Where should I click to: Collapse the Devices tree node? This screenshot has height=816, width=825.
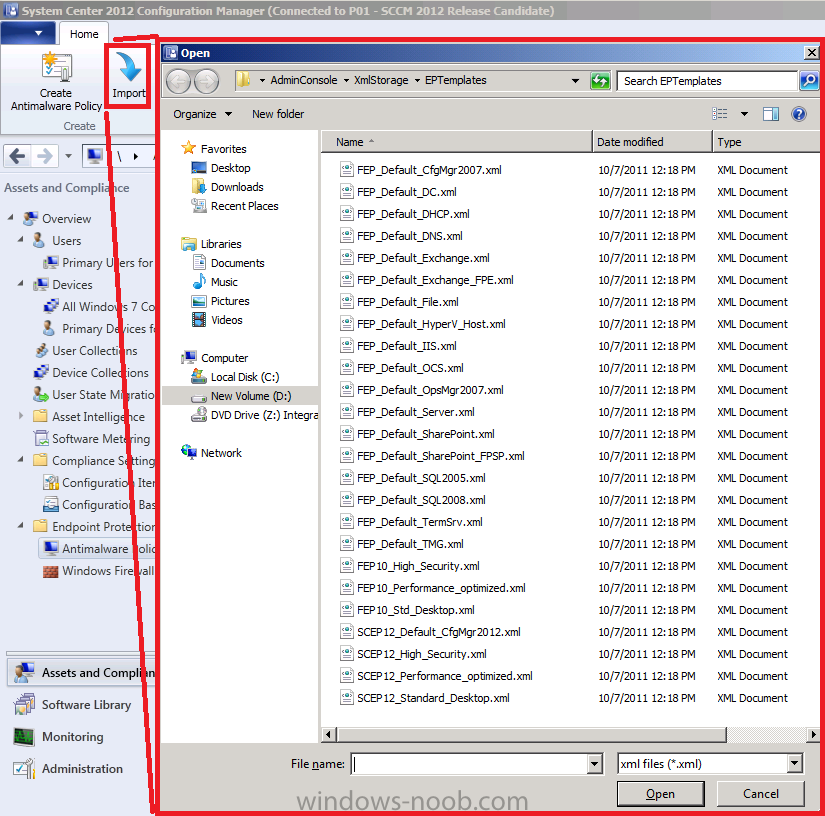point(21,283)
